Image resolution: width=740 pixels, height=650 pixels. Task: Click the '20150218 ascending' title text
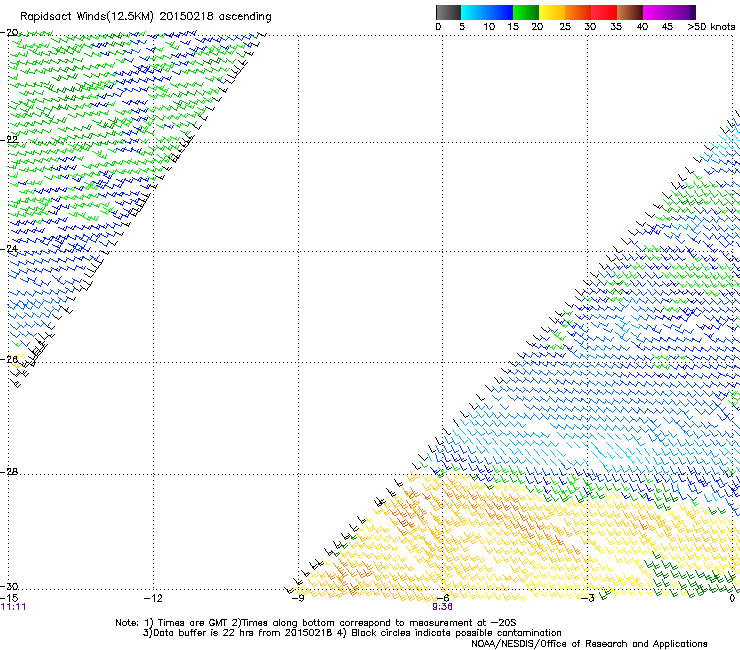pyautogui.click(x=215, y=17)
